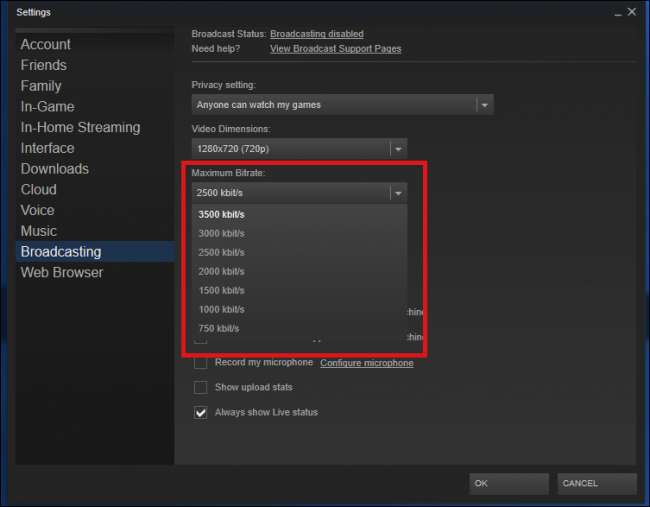Screen dimensions: 650x507
Task: Click the Broadcasting disabled status link
Action: pyautogui.click(x=317, y=34)
